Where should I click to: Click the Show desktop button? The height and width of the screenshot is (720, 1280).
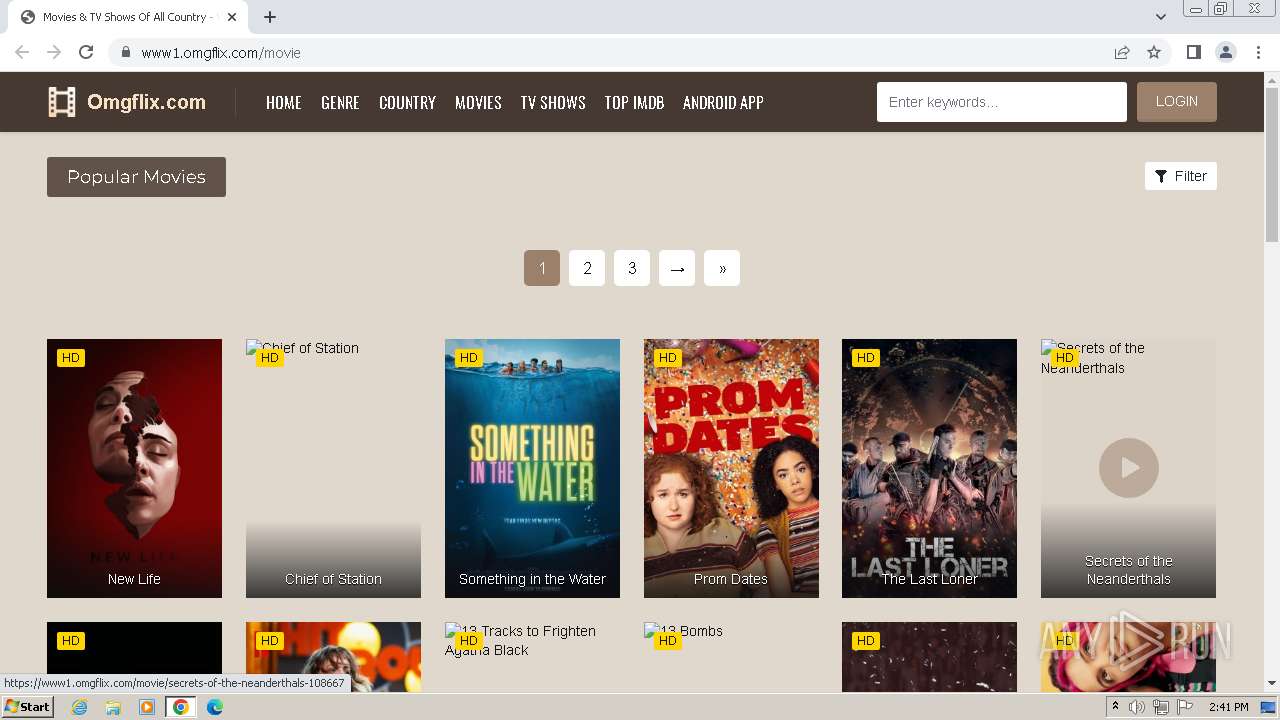click(1270, 707)
